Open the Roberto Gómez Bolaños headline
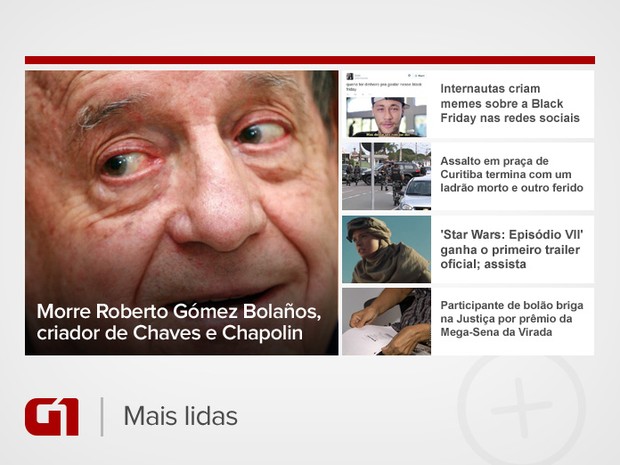The width and height of the screenshot is (620, 465). click(x=179, y=322)
